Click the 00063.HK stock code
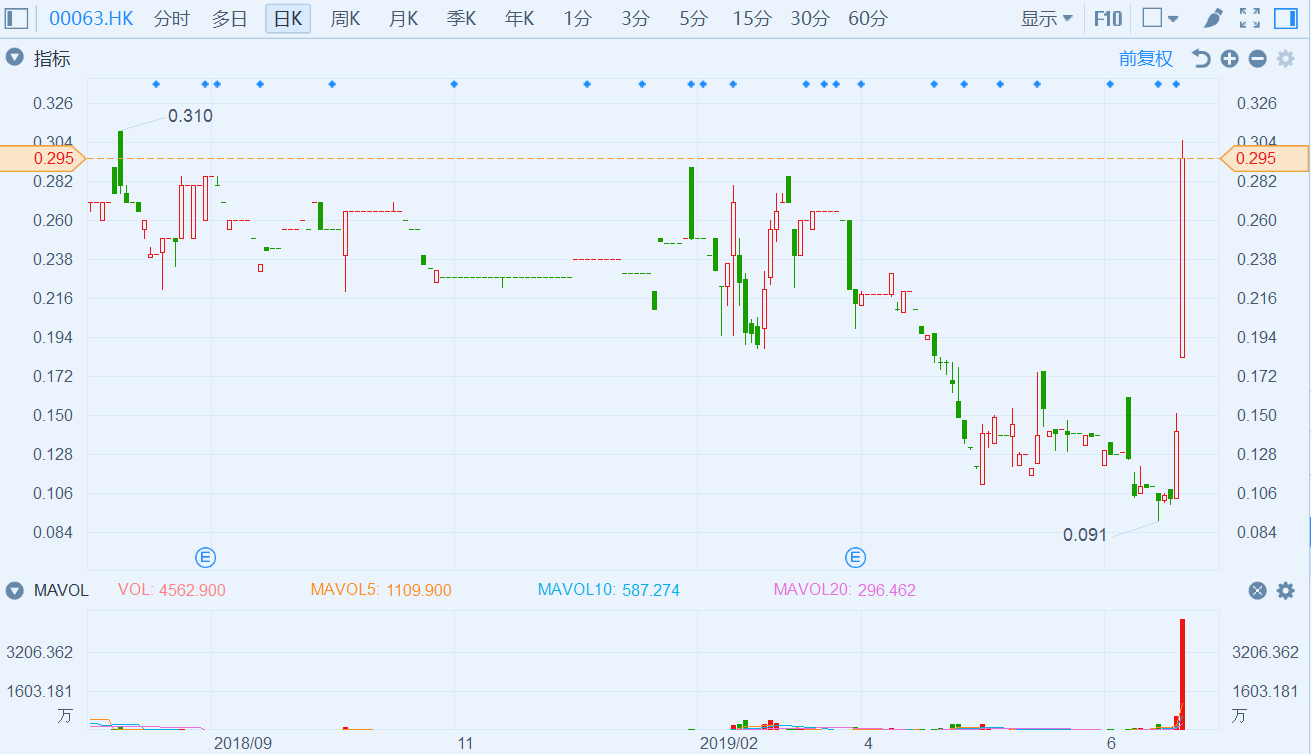This screenshot has height=754, width=1311. (x=91, y=18)
